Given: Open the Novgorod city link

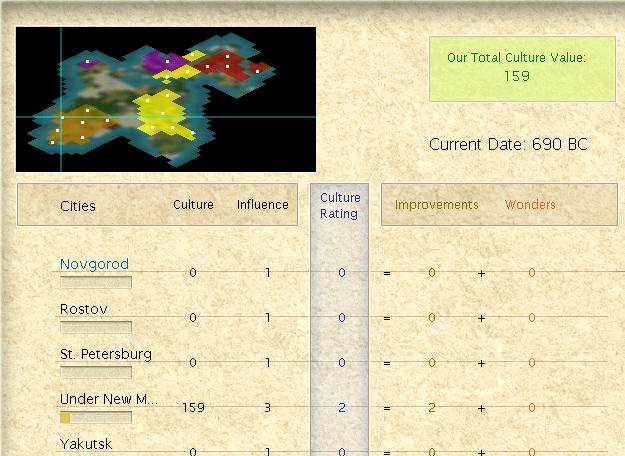Looking at the screenshot, I should [x=94, y=264].
